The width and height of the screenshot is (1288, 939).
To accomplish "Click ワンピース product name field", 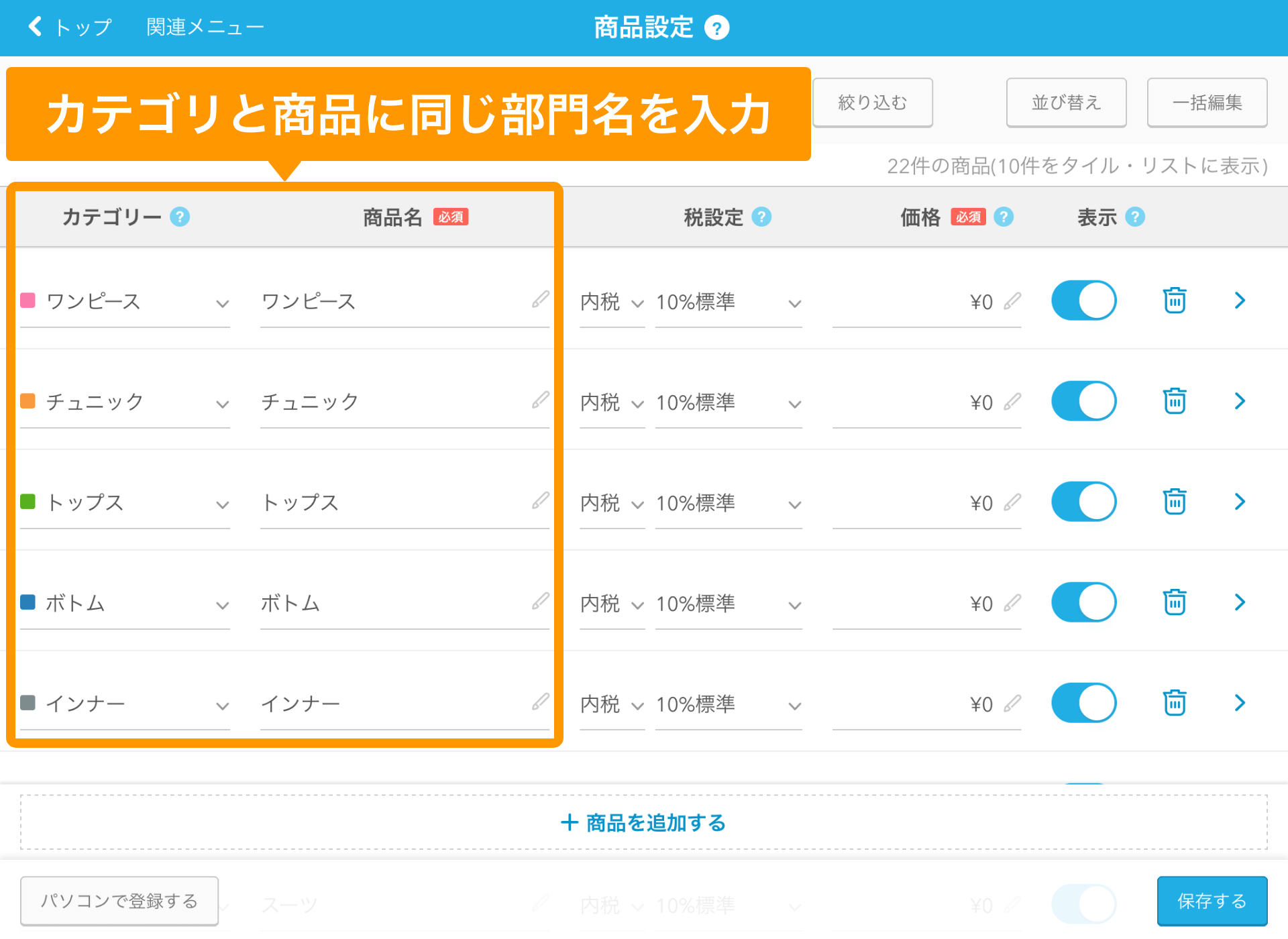I will [x=405, y=302].
